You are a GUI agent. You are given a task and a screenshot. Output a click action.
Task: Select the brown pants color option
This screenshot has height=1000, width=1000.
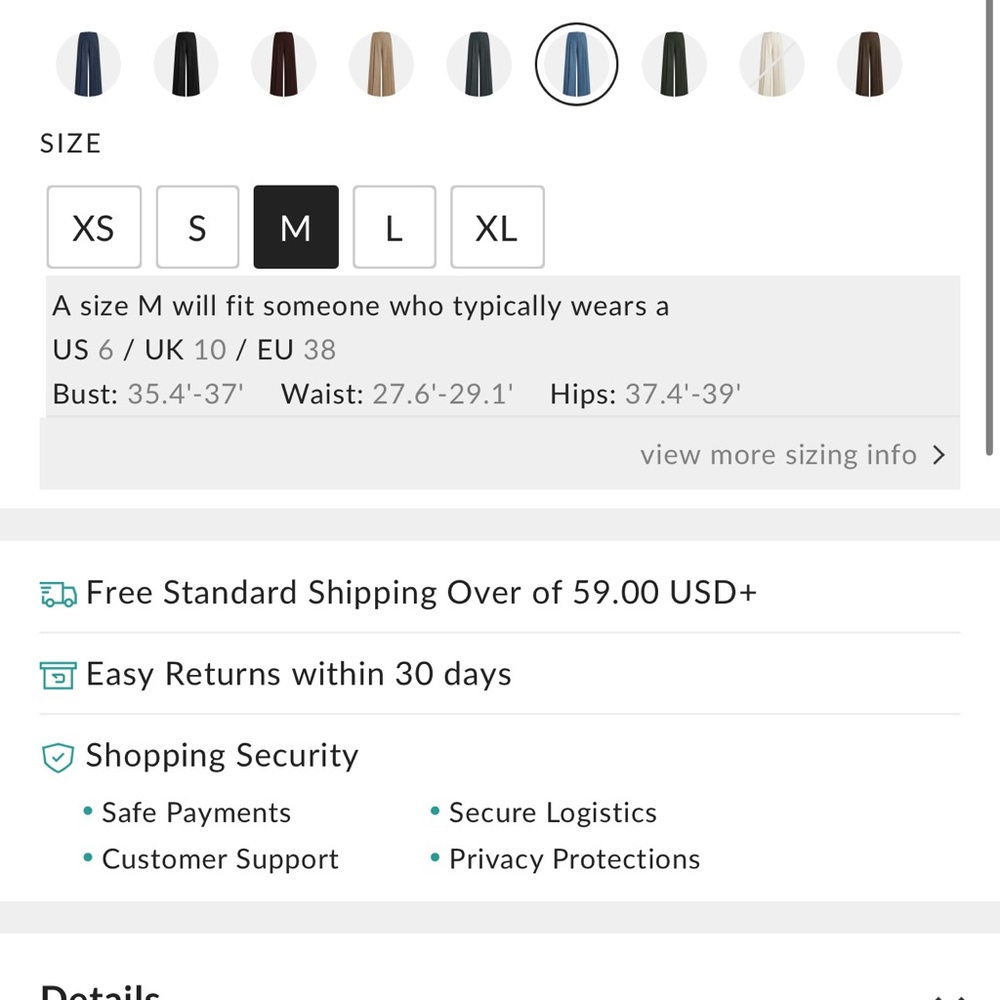click(x=869, y=64)
